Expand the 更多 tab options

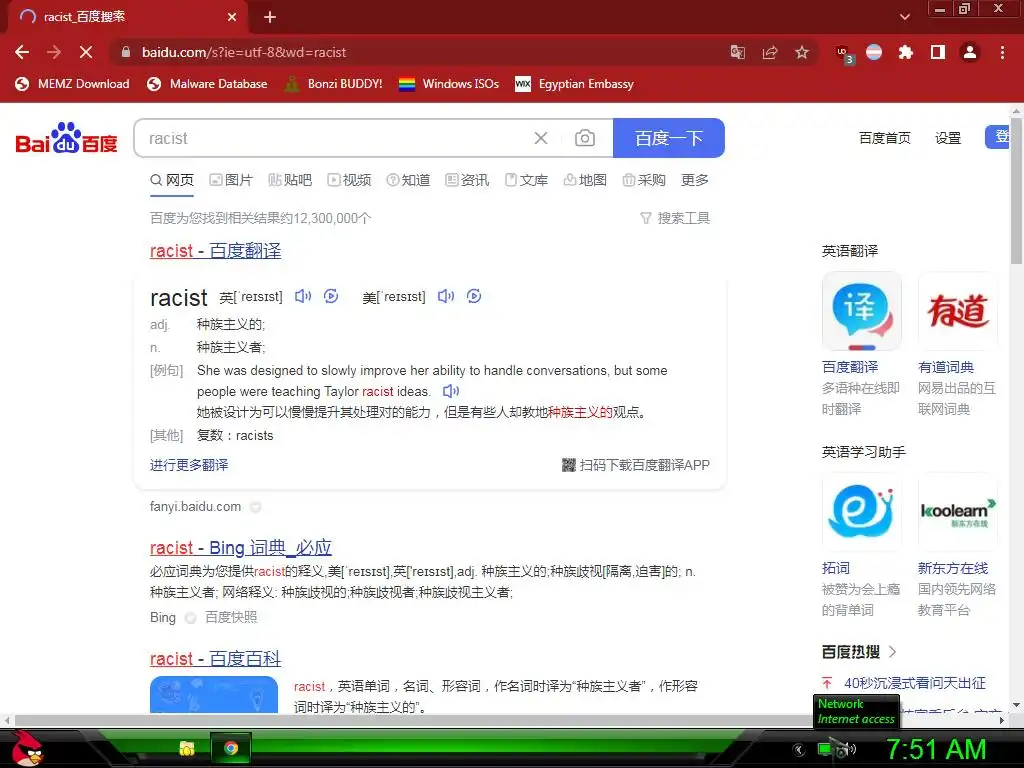pos(695,180)
